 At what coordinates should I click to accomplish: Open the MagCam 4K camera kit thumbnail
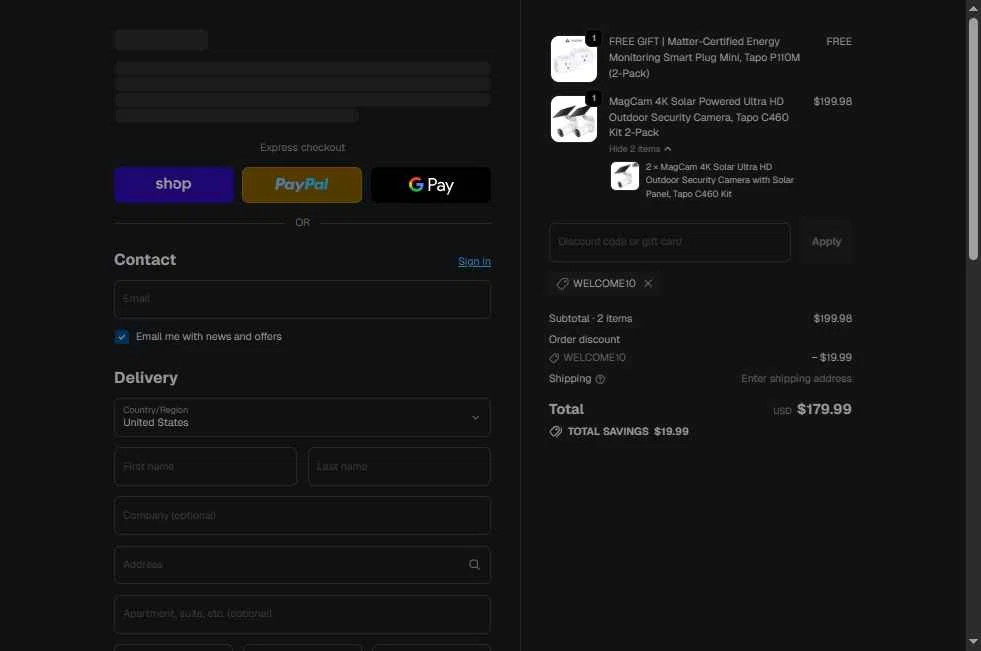coord(574,119)
